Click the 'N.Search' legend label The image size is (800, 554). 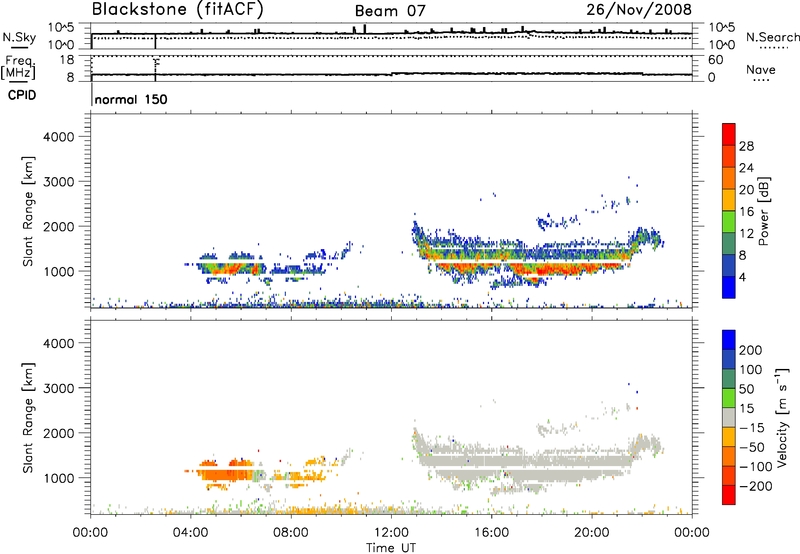(x=773, y=37)
